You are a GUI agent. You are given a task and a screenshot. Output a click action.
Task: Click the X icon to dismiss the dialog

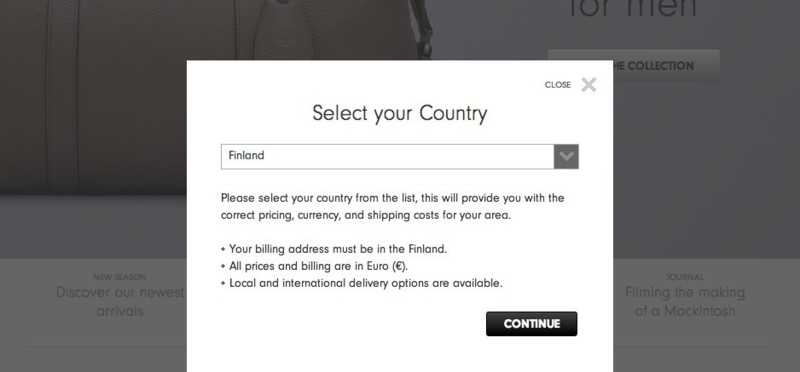(588, 85)
